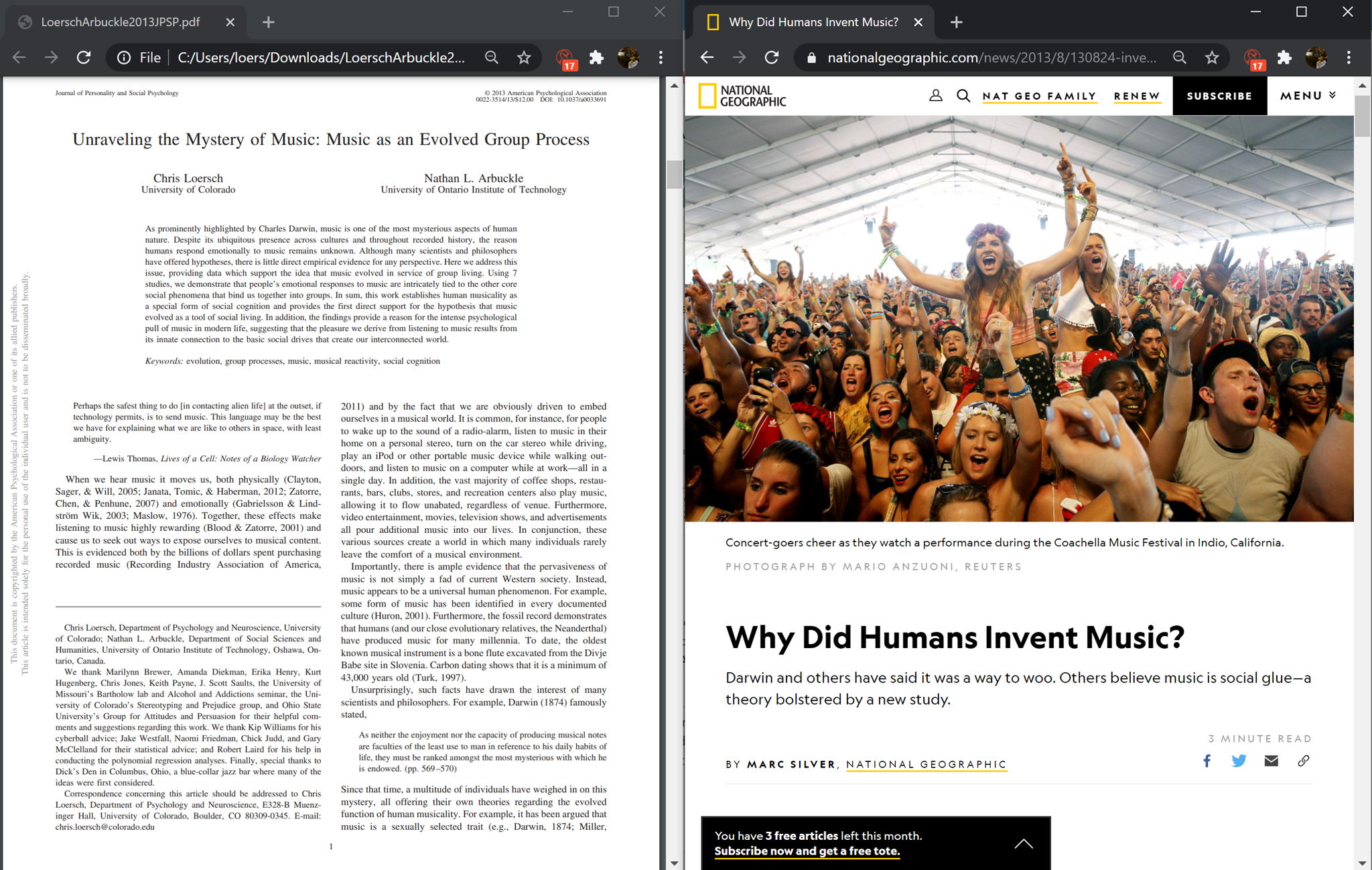Click the PDF file path address bar

pyautogui.click(x=321, y=58)
